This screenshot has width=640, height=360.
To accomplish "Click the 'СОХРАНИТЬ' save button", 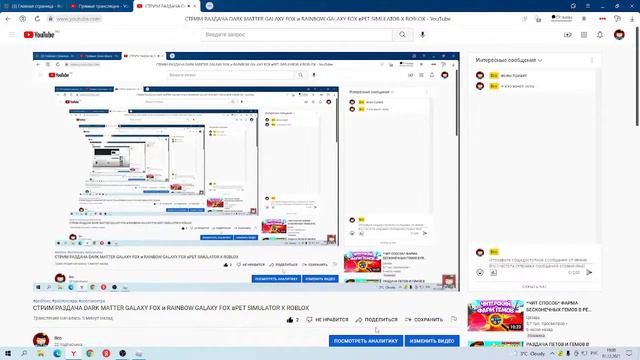I will [x=424, y=320].
